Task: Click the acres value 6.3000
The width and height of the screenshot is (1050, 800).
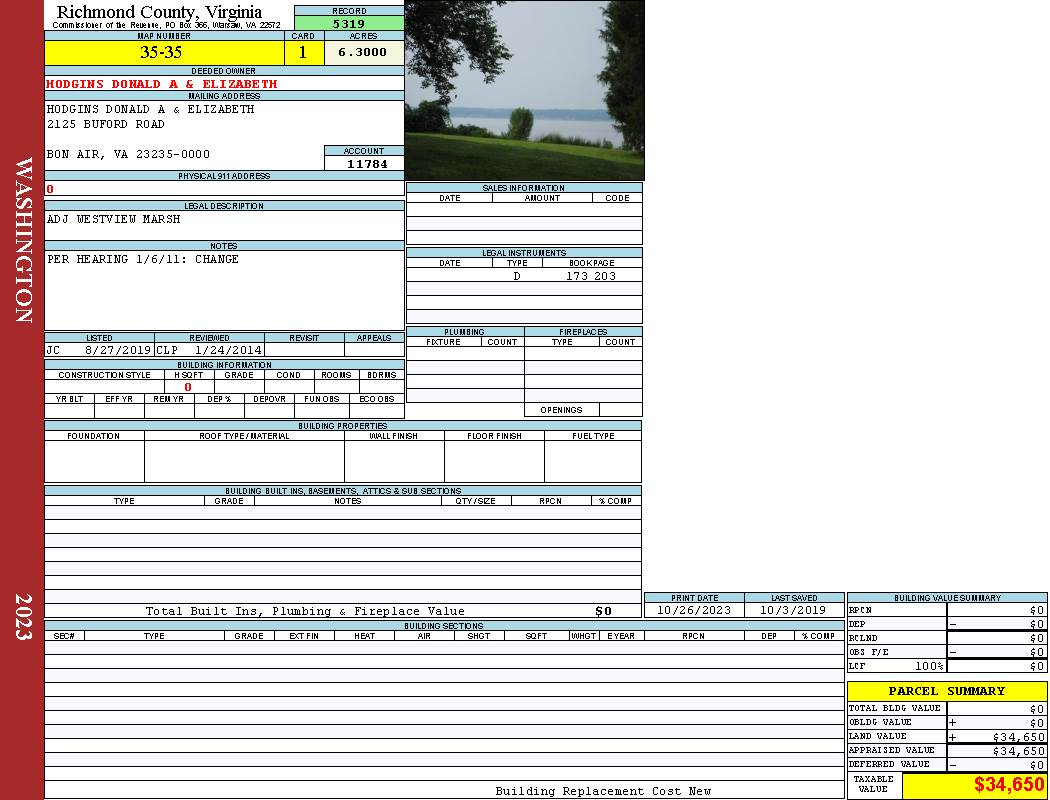Action: [x=362, y=53]
